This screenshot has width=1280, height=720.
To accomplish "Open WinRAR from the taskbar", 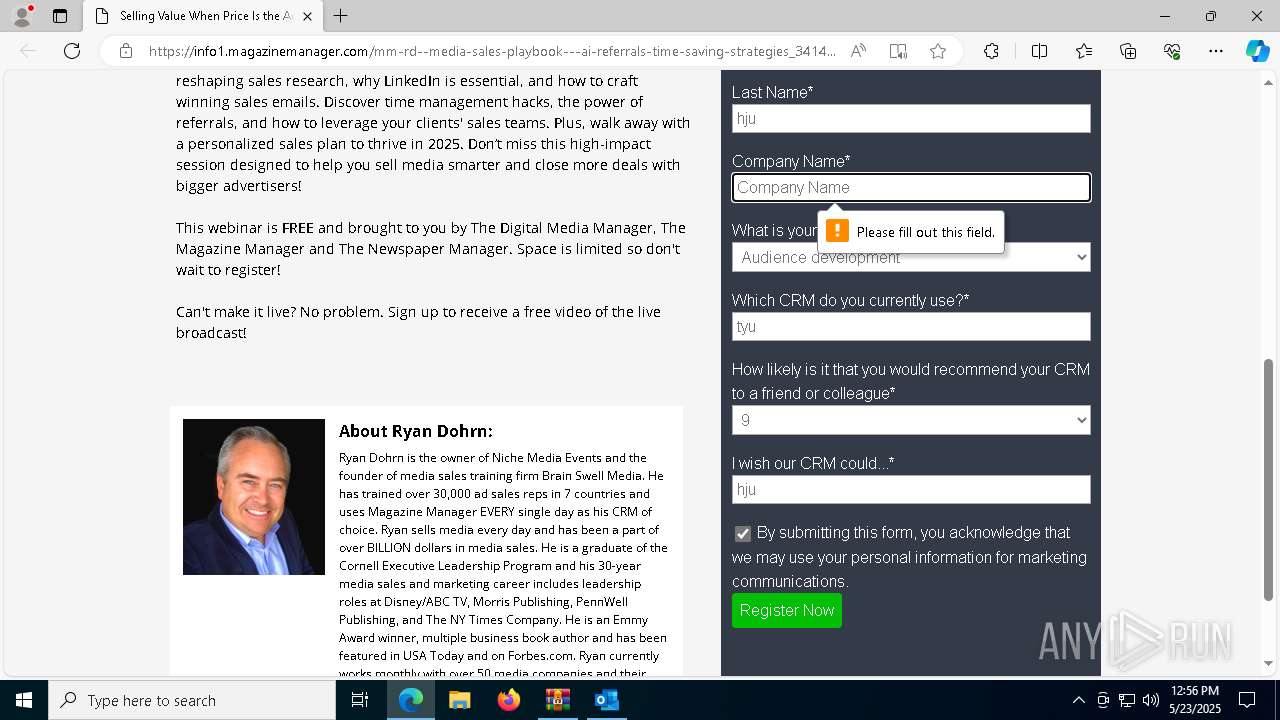I will coord(557,700).
